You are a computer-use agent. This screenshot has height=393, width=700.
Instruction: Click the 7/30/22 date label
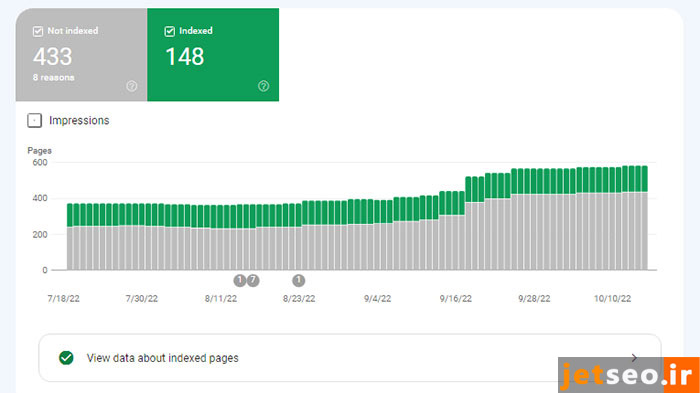142,299
